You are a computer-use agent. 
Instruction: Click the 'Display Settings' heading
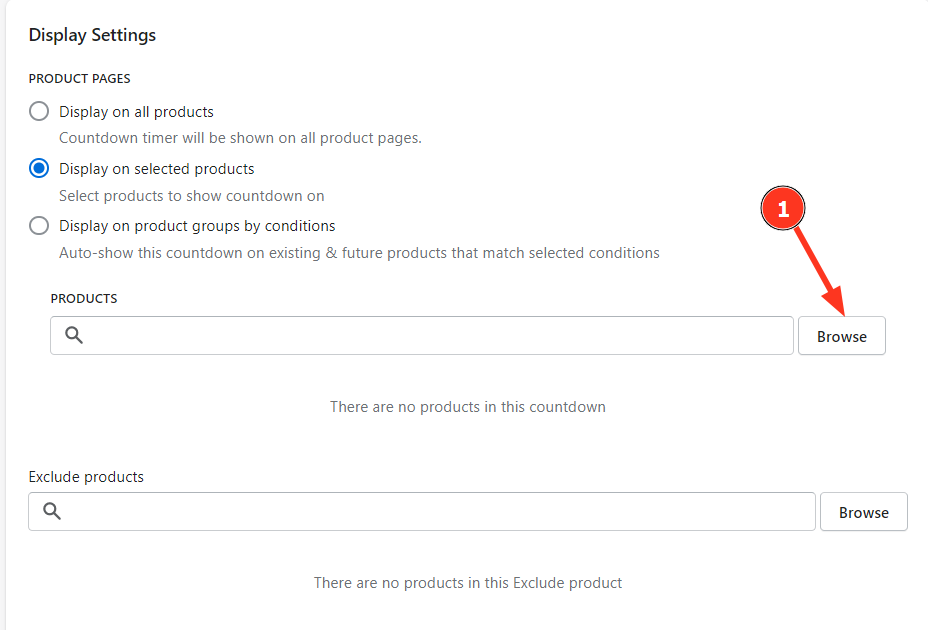click(92, 35)
